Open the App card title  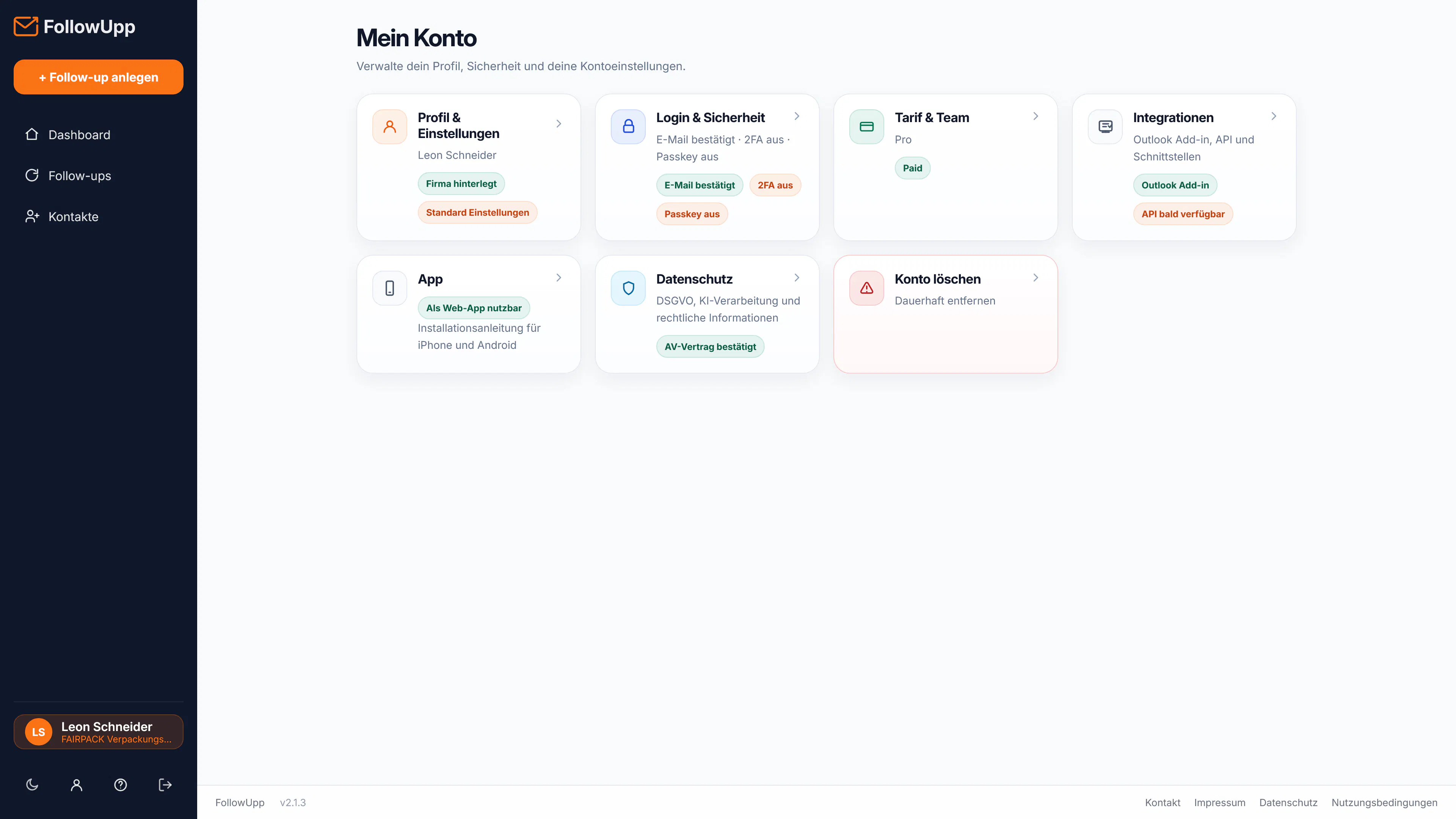[x=430, y=279]
